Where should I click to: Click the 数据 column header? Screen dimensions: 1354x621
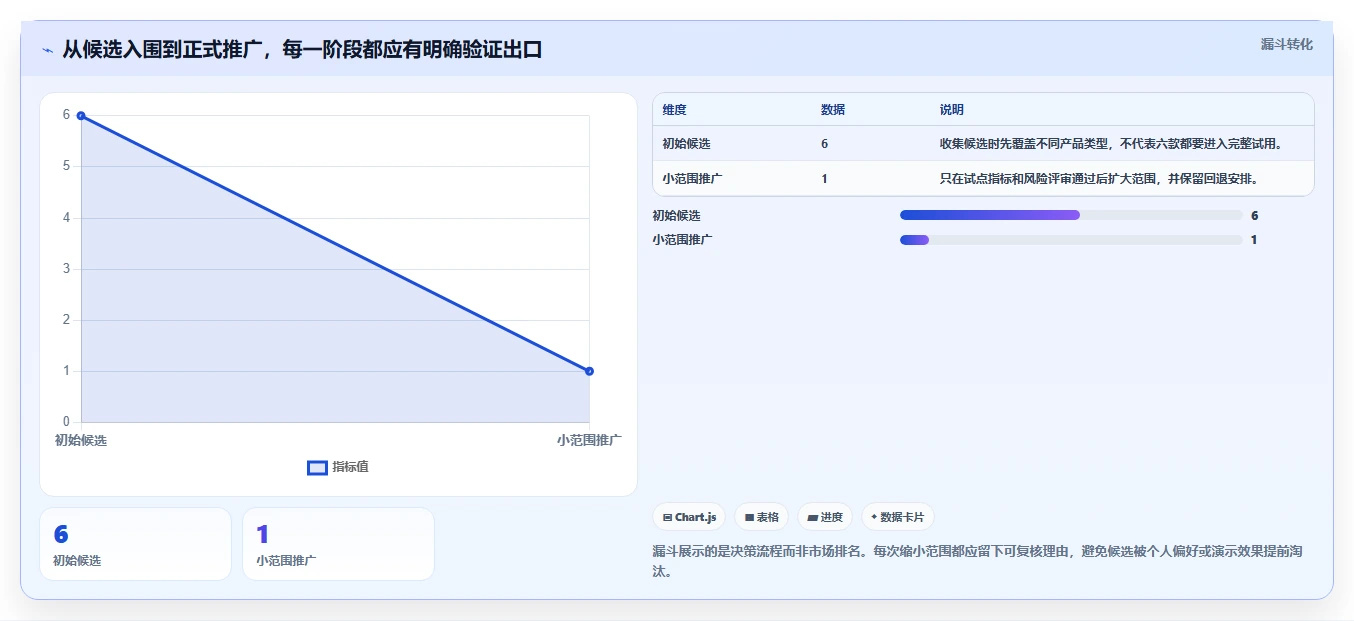coord(833,110)
